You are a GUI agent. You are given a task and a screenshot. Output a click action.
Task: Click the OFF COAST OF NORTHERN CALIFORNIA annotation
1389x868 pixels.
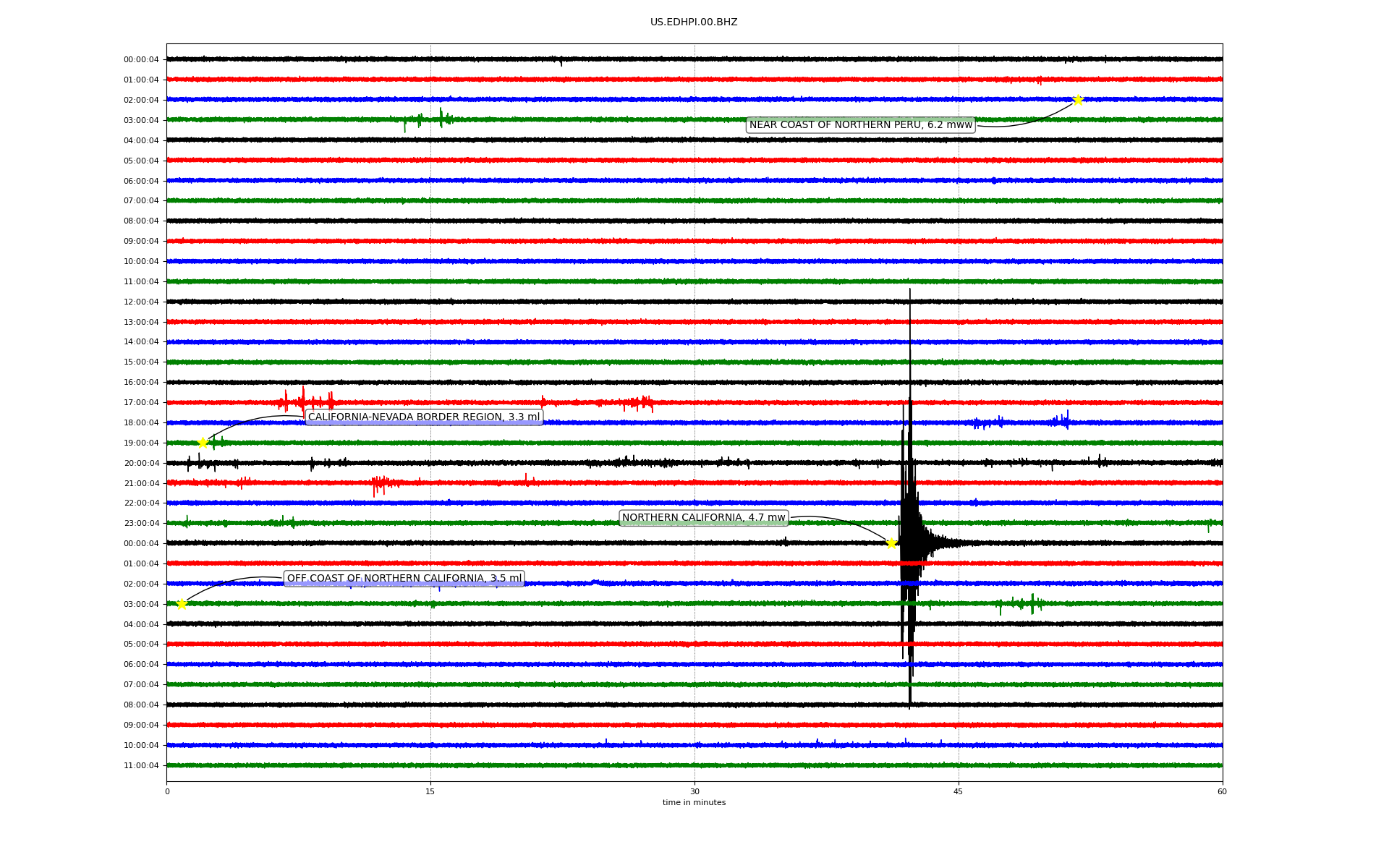click(x=404, y=579)
